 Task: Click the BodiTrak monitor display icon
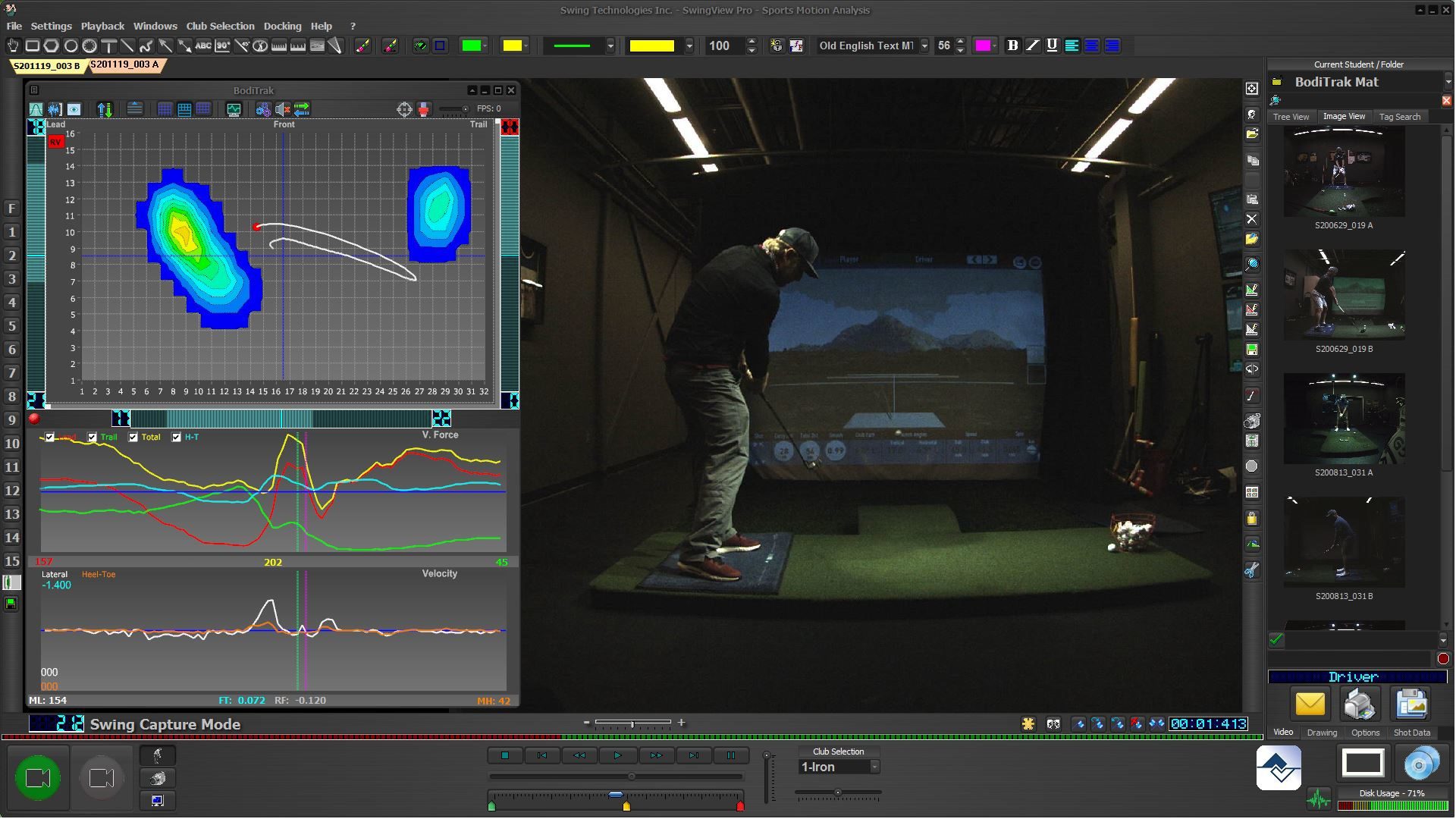pos(234,109)
